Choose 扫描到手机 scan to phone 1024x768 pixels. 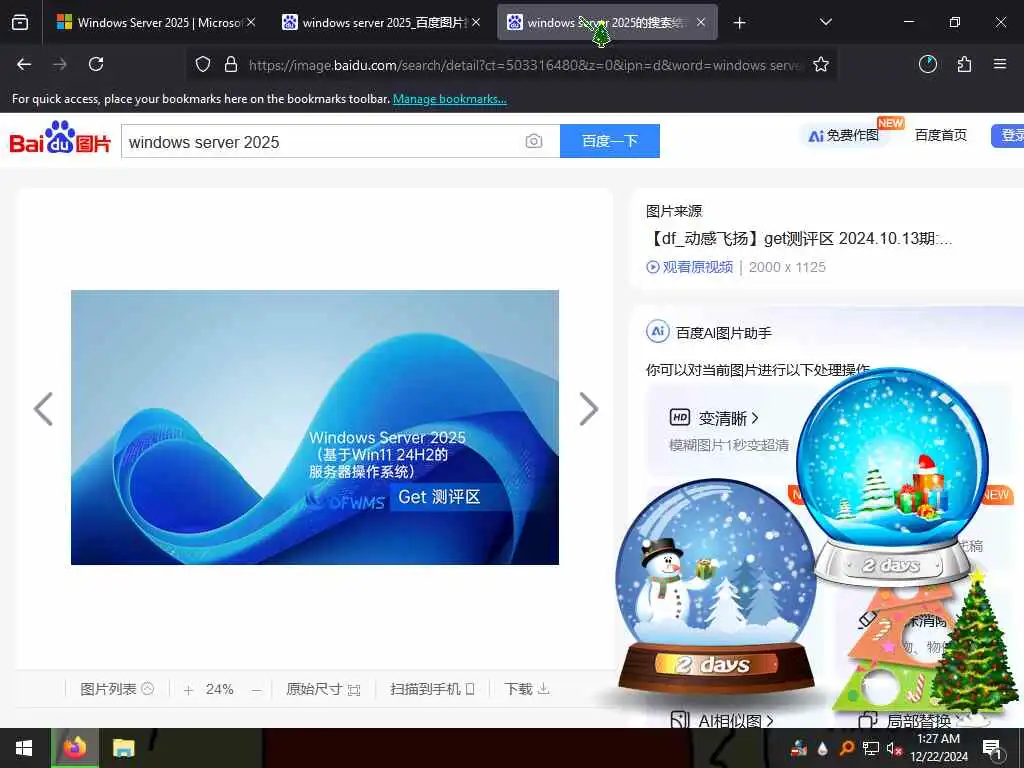point(432,689)
